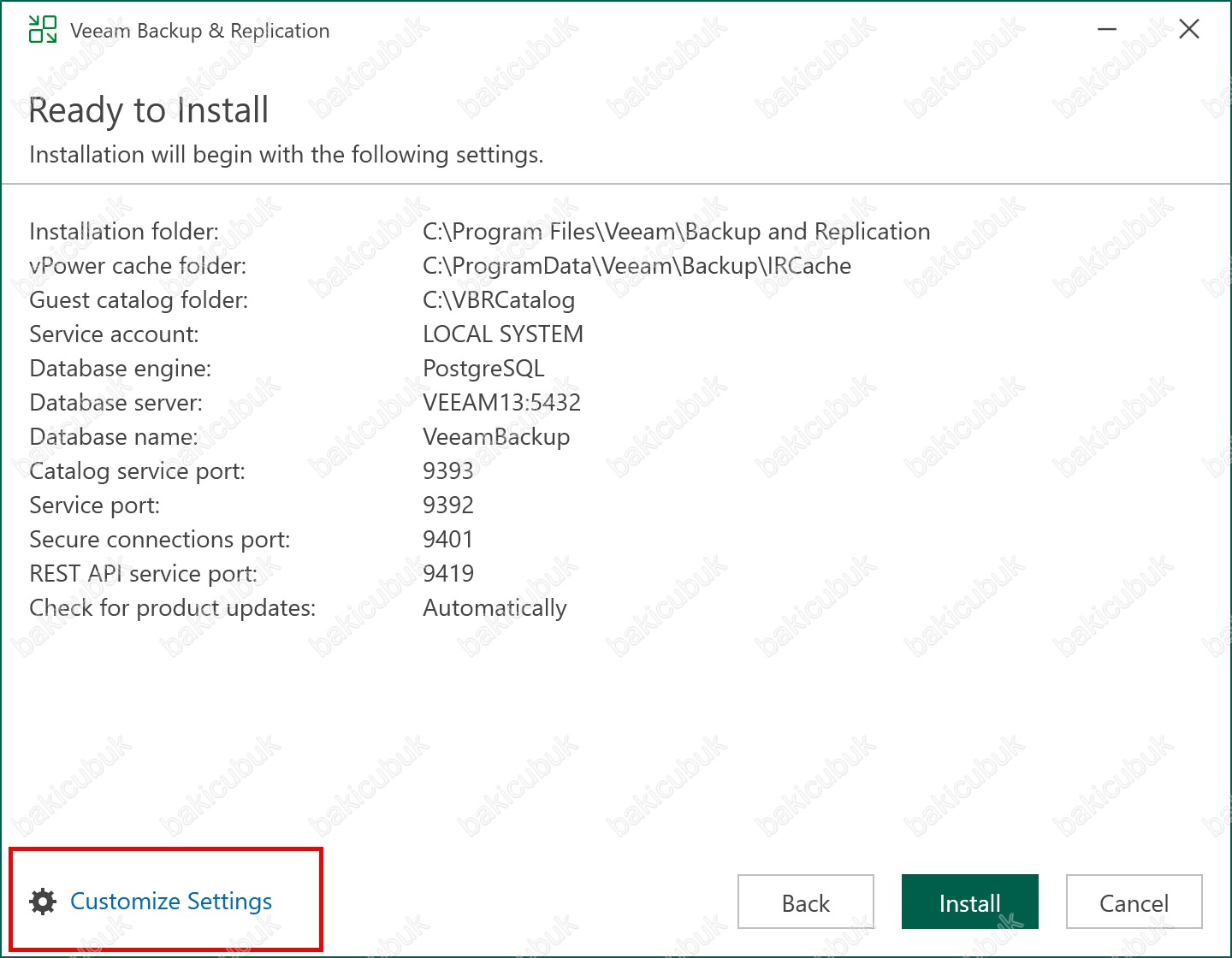Image resolution: width=1232 pixels, height=958 pixels.
Task: Start installation with the Install button
Action: click(x=969, y=902)
